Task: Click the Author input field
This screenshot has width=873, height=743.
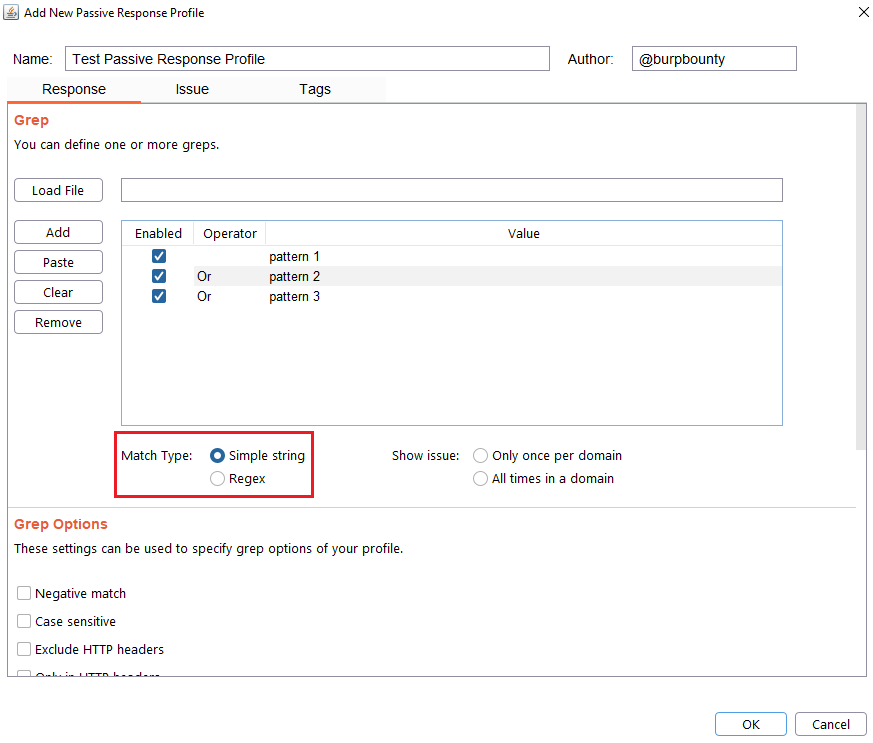Action: 714,59
